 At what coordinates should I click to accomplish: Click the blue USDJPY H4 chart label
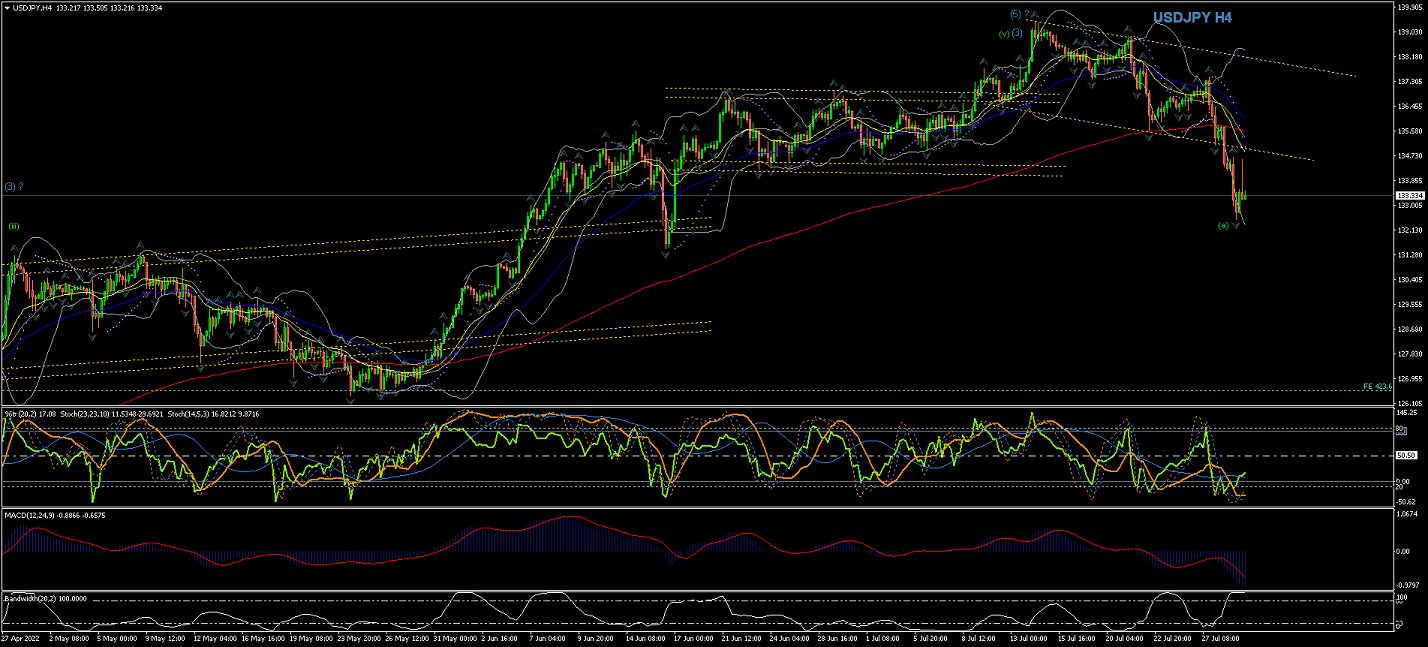pyautogui.click(x=1192, y=18)
